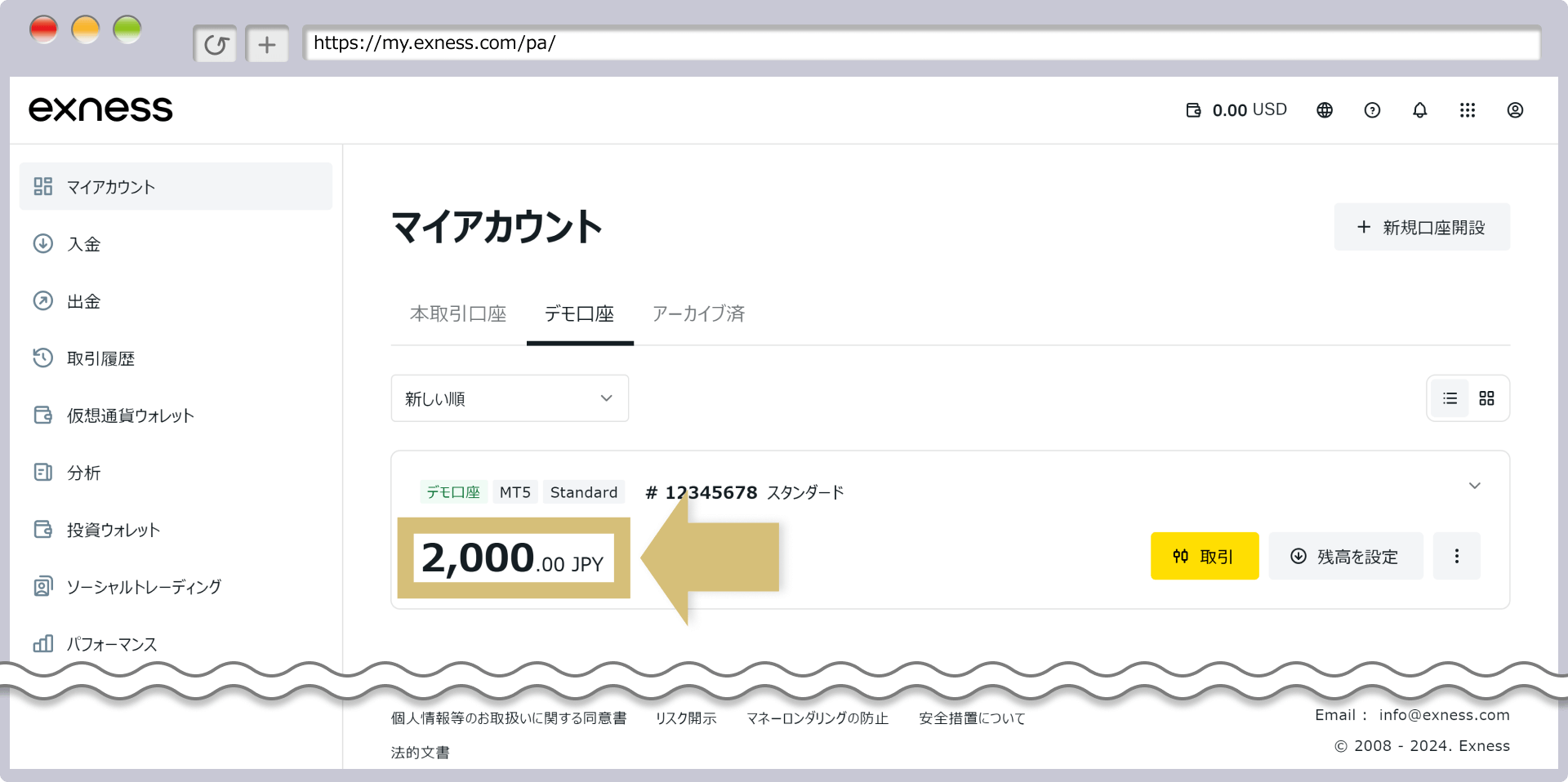Open 出金 withdrawal in the sidebar
Screen dimensions: 1568x782
point(176,300)
